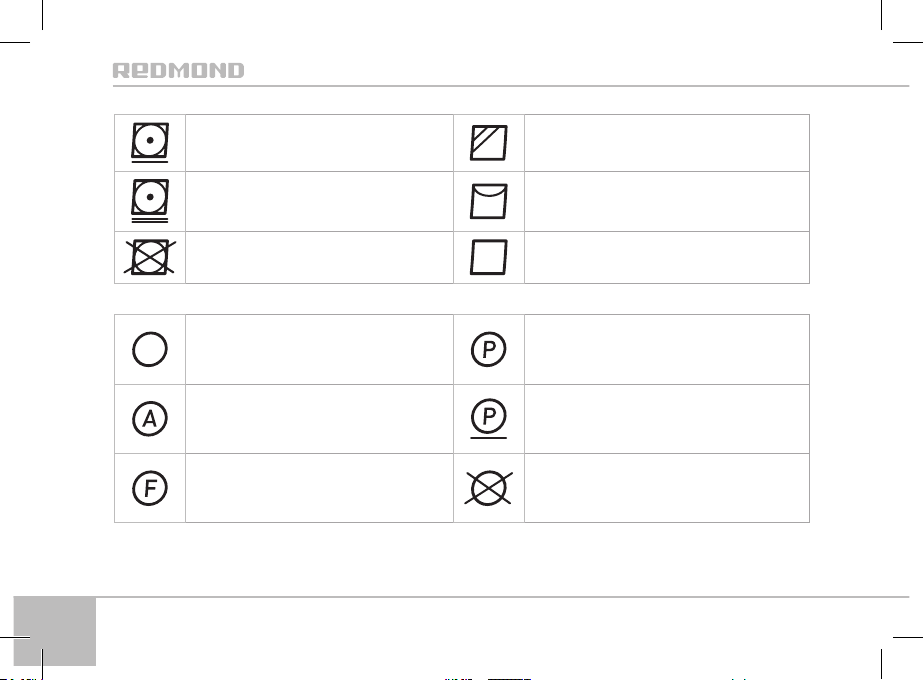Select square with diagonal lines symbol
The image size is (924, 680).
tap(489, 143)
